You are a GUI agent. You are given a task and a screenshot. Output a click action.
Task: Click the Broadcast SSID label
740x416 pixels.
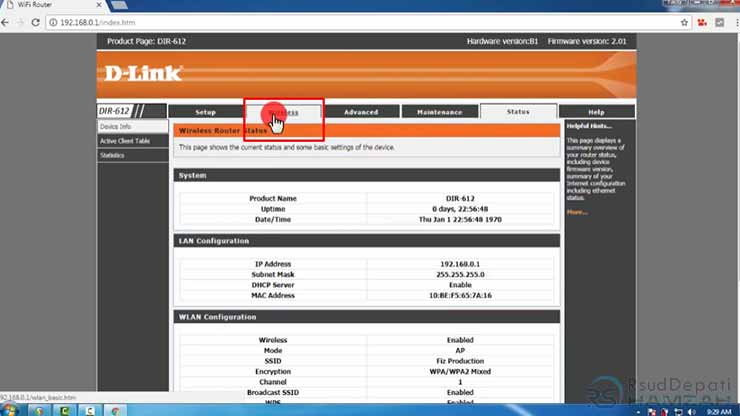[273, 392]
